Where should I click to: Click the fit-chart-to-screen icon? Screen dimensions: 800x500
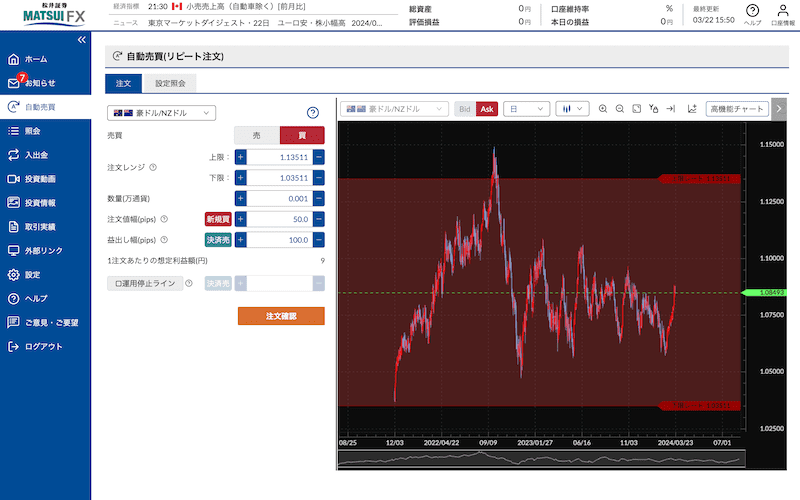(x=636, y=109)
